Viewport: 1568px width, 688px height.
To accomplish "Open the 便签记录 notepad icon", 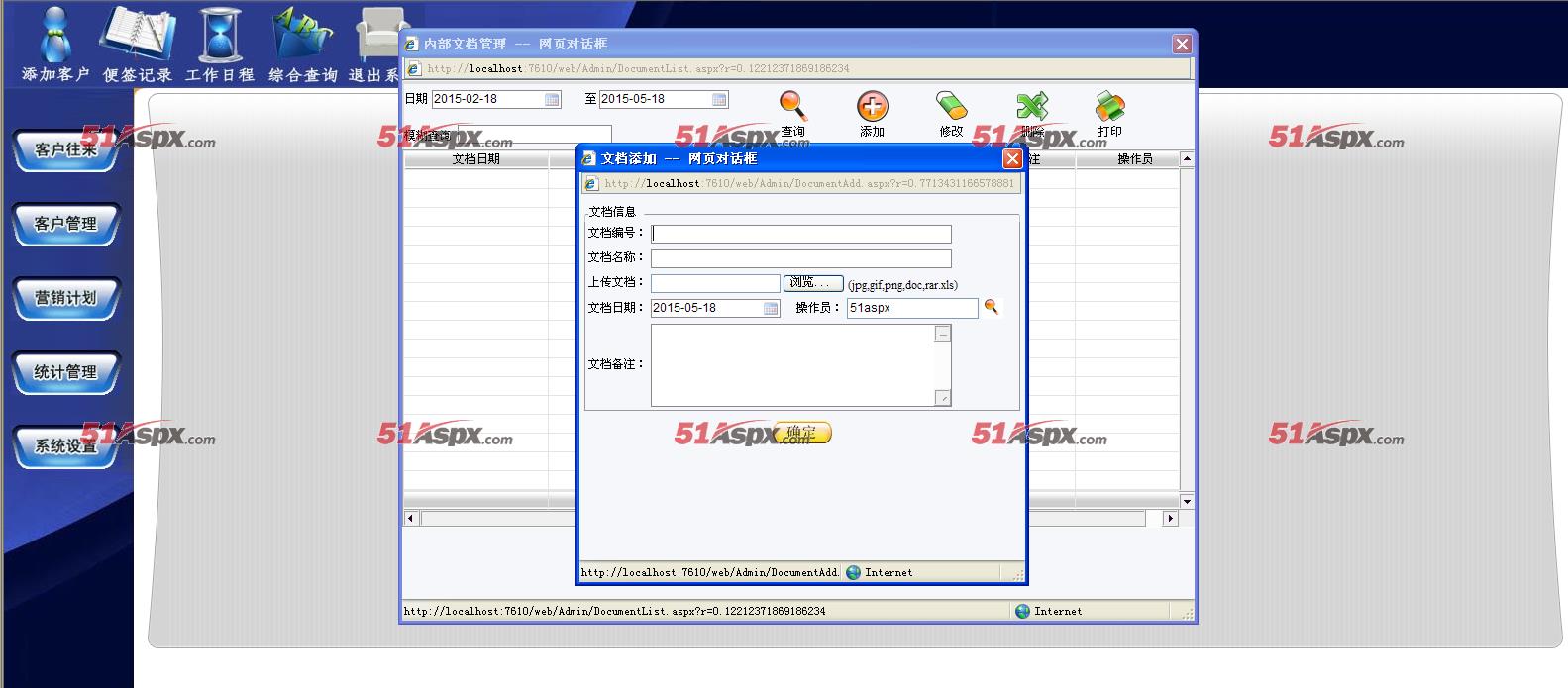I will [x=138, y=45].
